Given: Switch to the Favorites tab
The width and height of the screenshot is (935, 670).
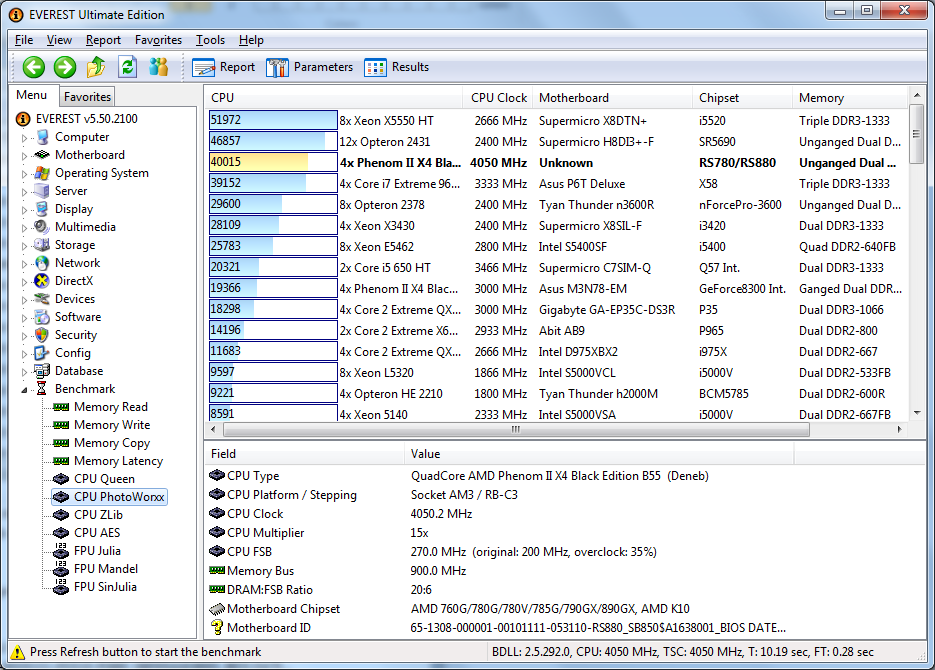Looking at the screenshot, I should 87,97.
